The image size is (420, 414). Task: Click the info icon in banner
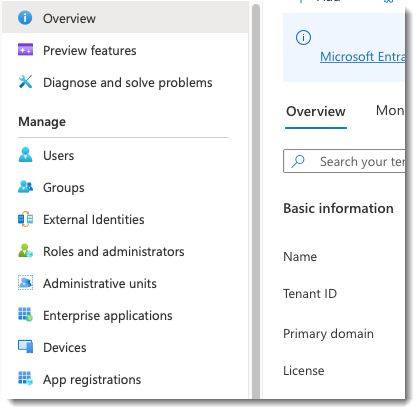(303, 37)
